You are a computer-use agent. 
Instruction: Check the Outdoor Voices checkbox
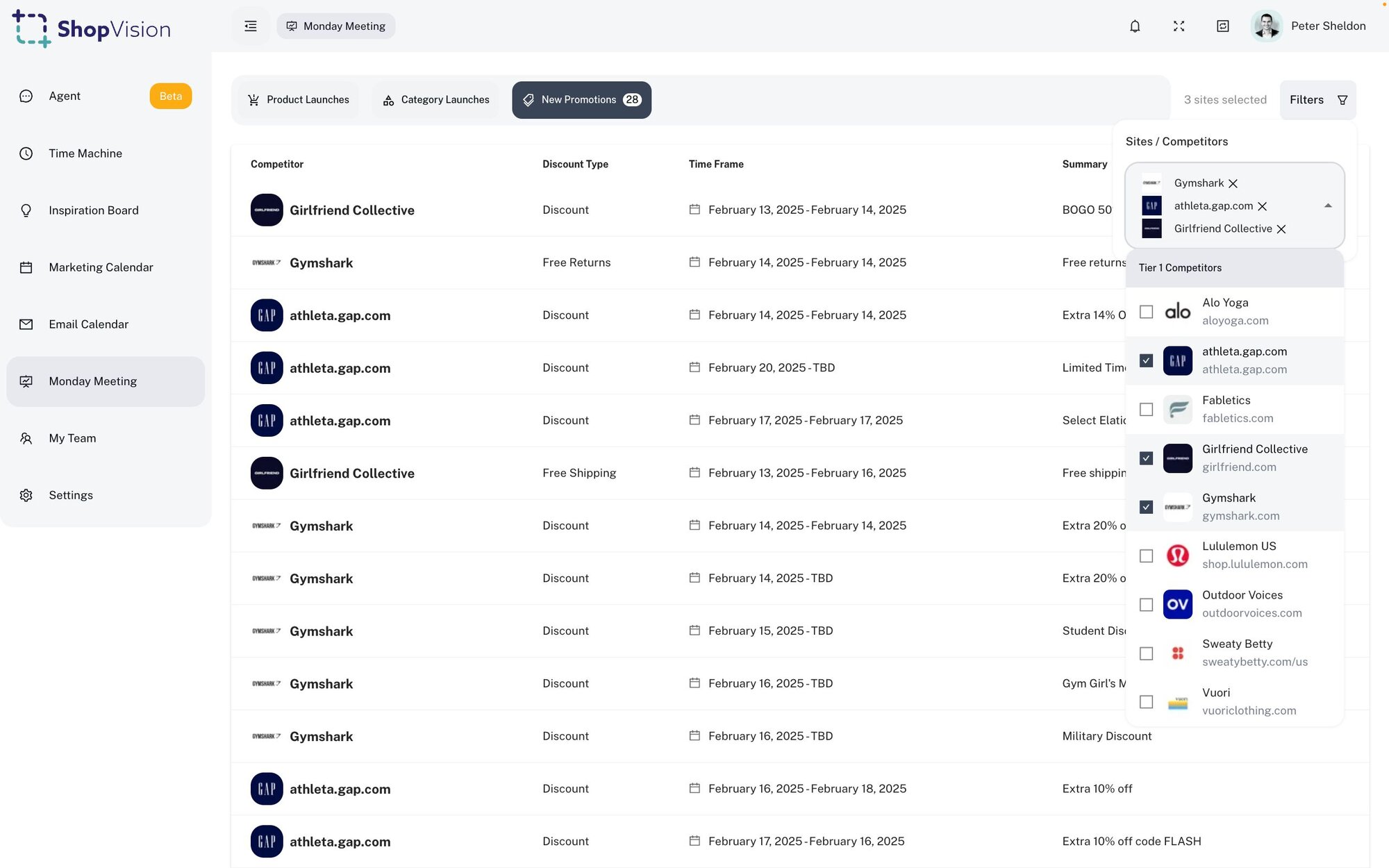click(1147, 605)
